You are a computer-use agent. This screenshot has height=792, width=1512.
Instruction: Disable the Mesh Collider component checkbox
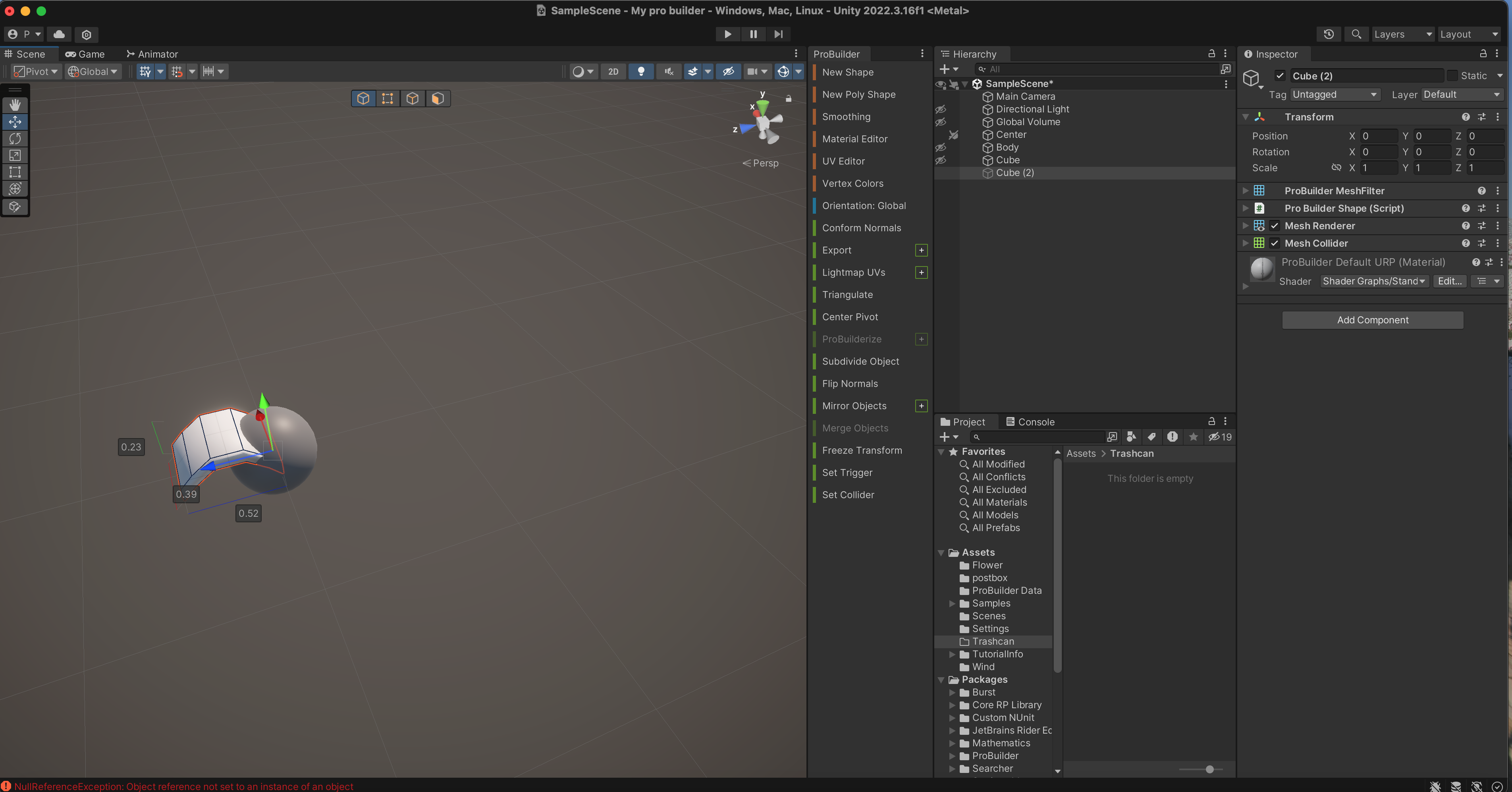[x=1274, y=243]
